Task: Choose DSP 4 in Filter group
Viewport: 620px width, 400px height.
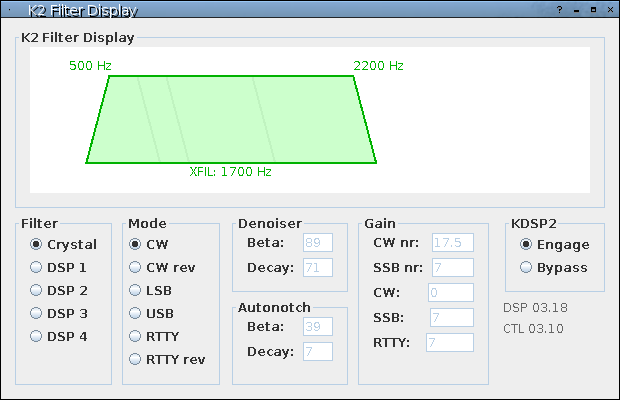Action: [x=37, y=336]
